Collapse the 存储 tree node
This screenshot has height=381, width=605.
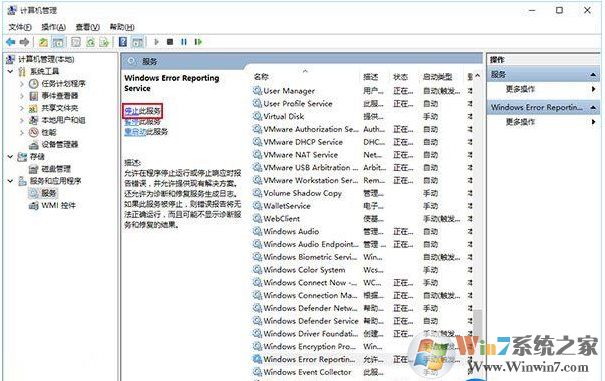[x=10, y=157]
